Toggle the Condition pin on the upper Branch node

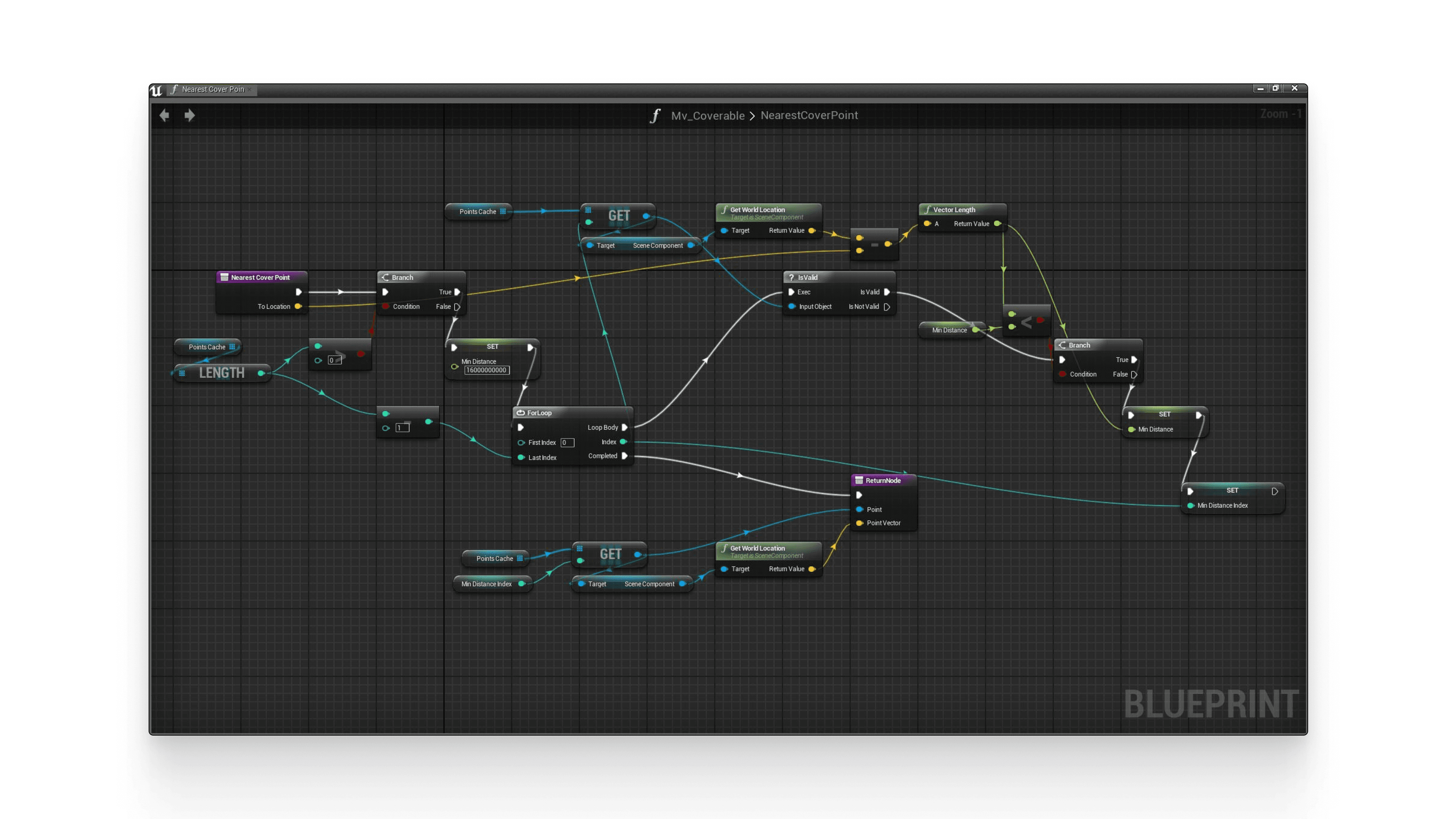[386, 306]
